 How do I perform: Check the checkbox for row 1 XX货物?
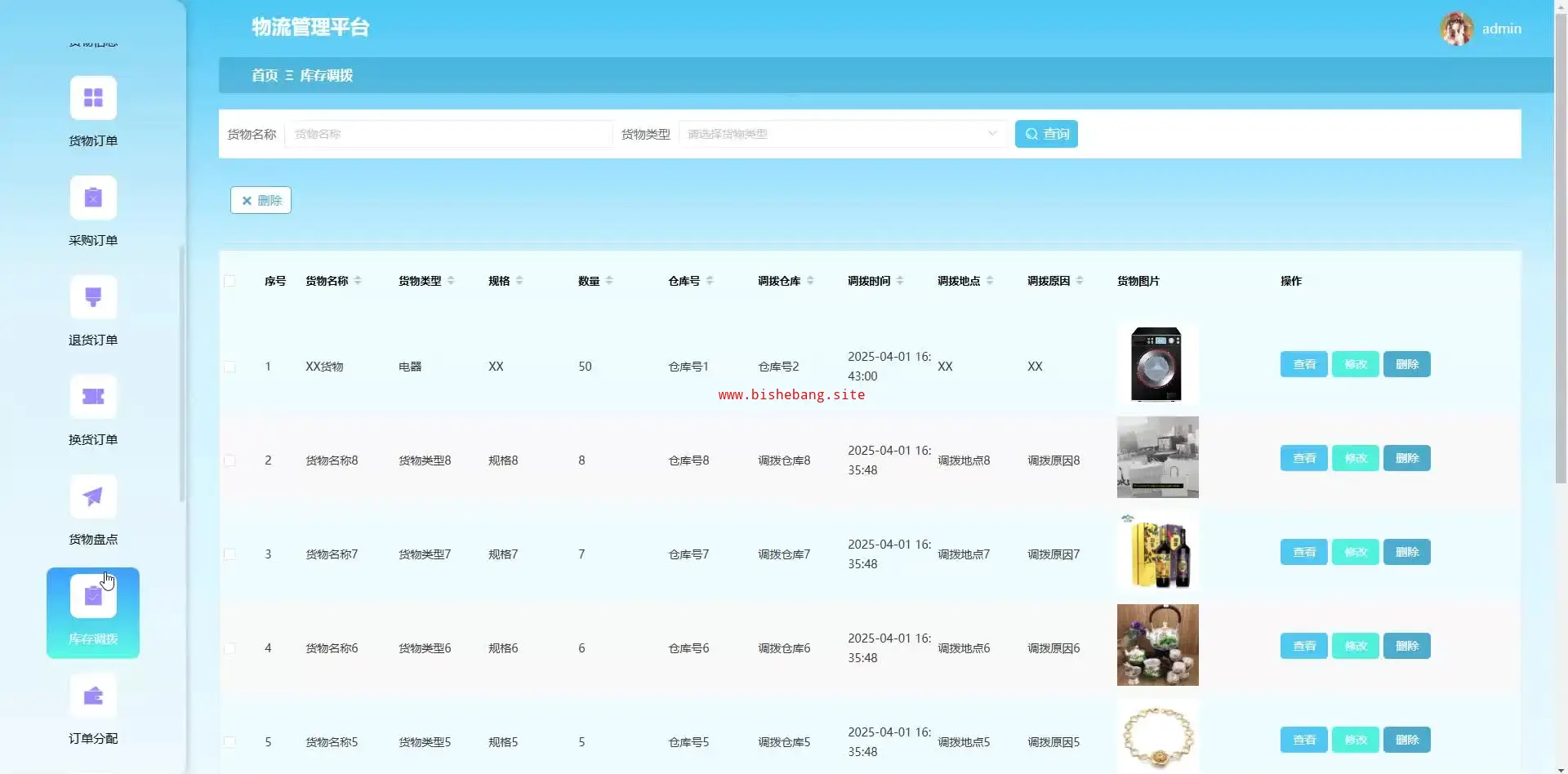coord(229,367)
